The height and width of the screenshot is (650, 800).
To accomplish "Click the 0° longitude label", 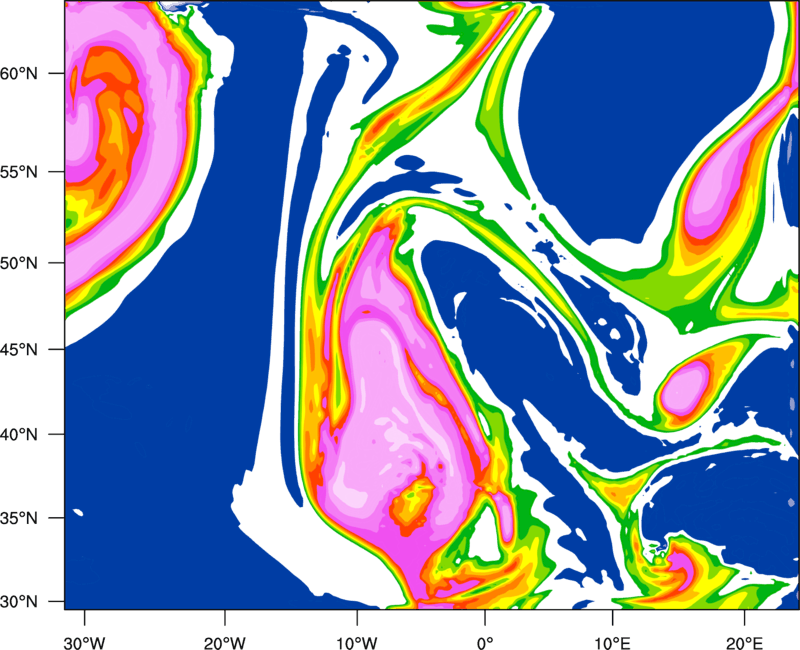I will tap(485, 643).
